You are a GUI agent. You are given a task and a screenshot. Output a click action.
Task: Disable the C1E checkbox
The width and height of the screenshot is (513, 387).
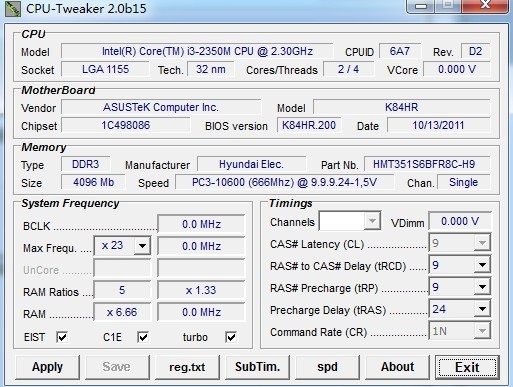tap(143, 337)
